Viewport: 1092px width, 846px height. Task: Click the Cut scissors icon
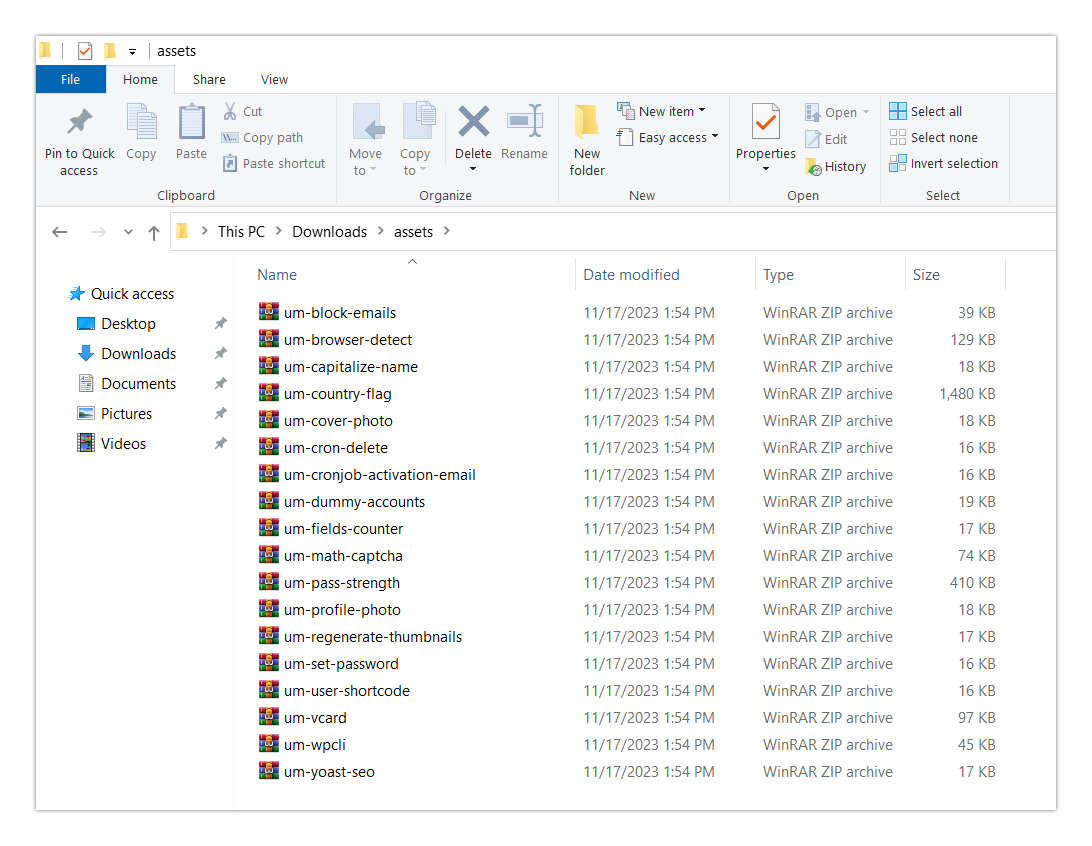click(230, 111)
